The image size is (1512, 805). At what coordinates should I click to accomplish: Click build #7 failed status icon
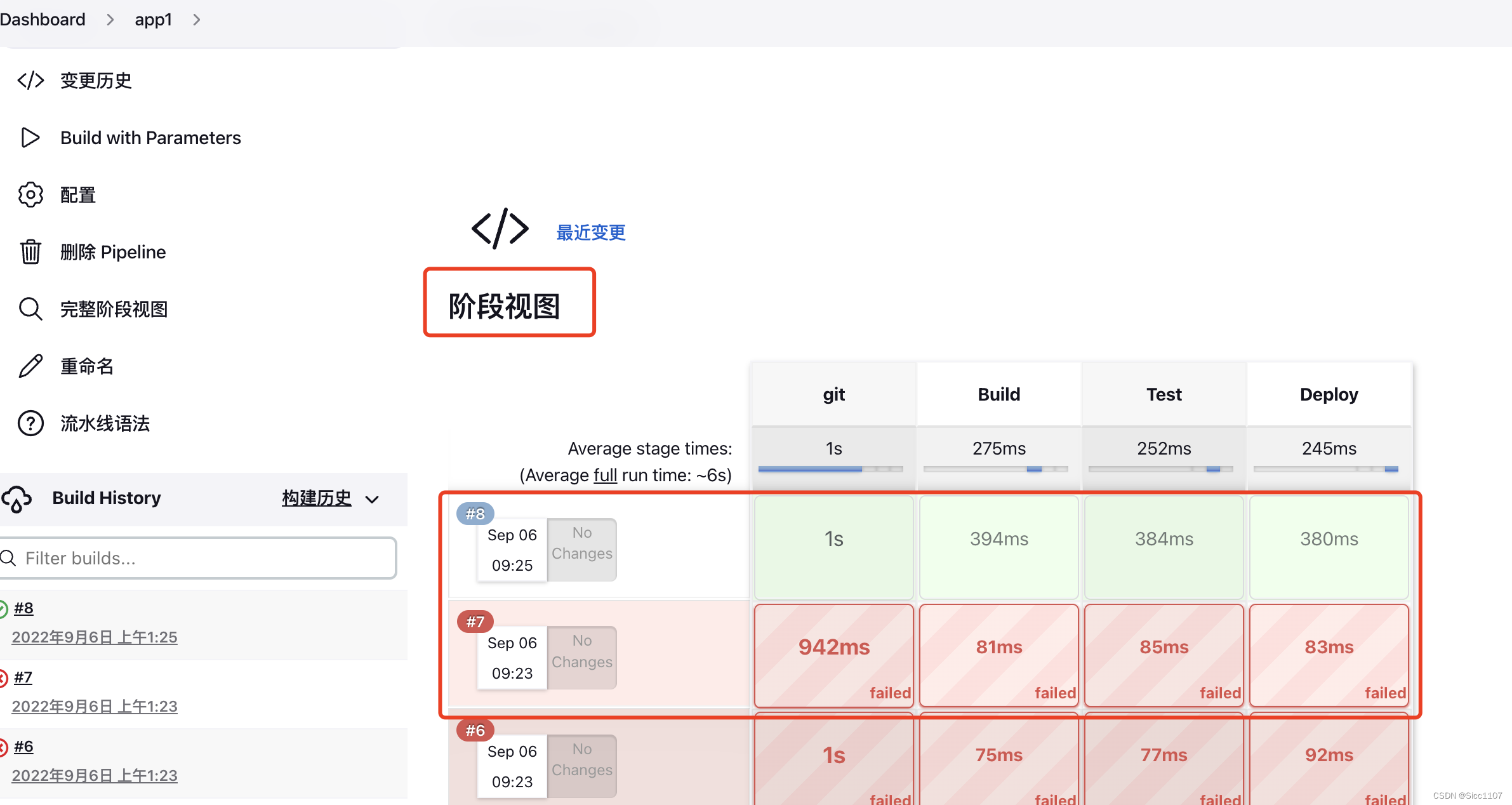point(3,678)
